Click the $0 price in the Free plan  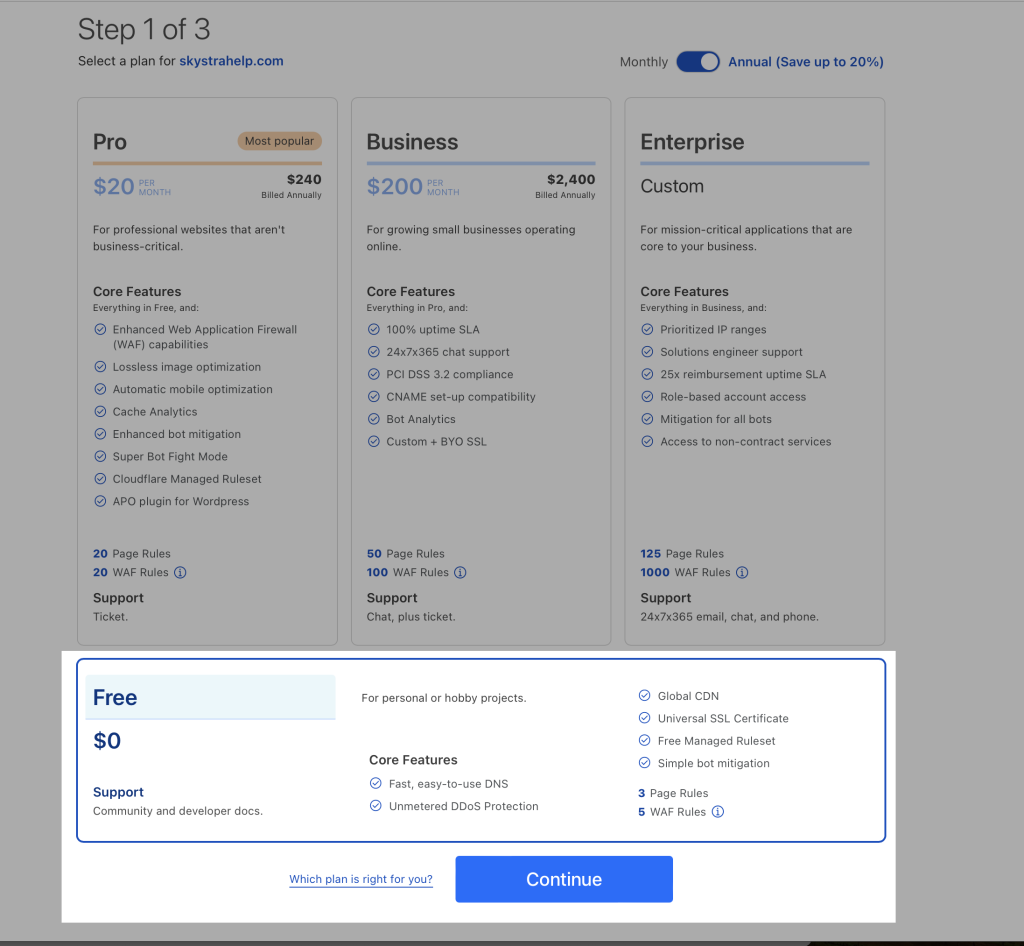pos(107,741)
